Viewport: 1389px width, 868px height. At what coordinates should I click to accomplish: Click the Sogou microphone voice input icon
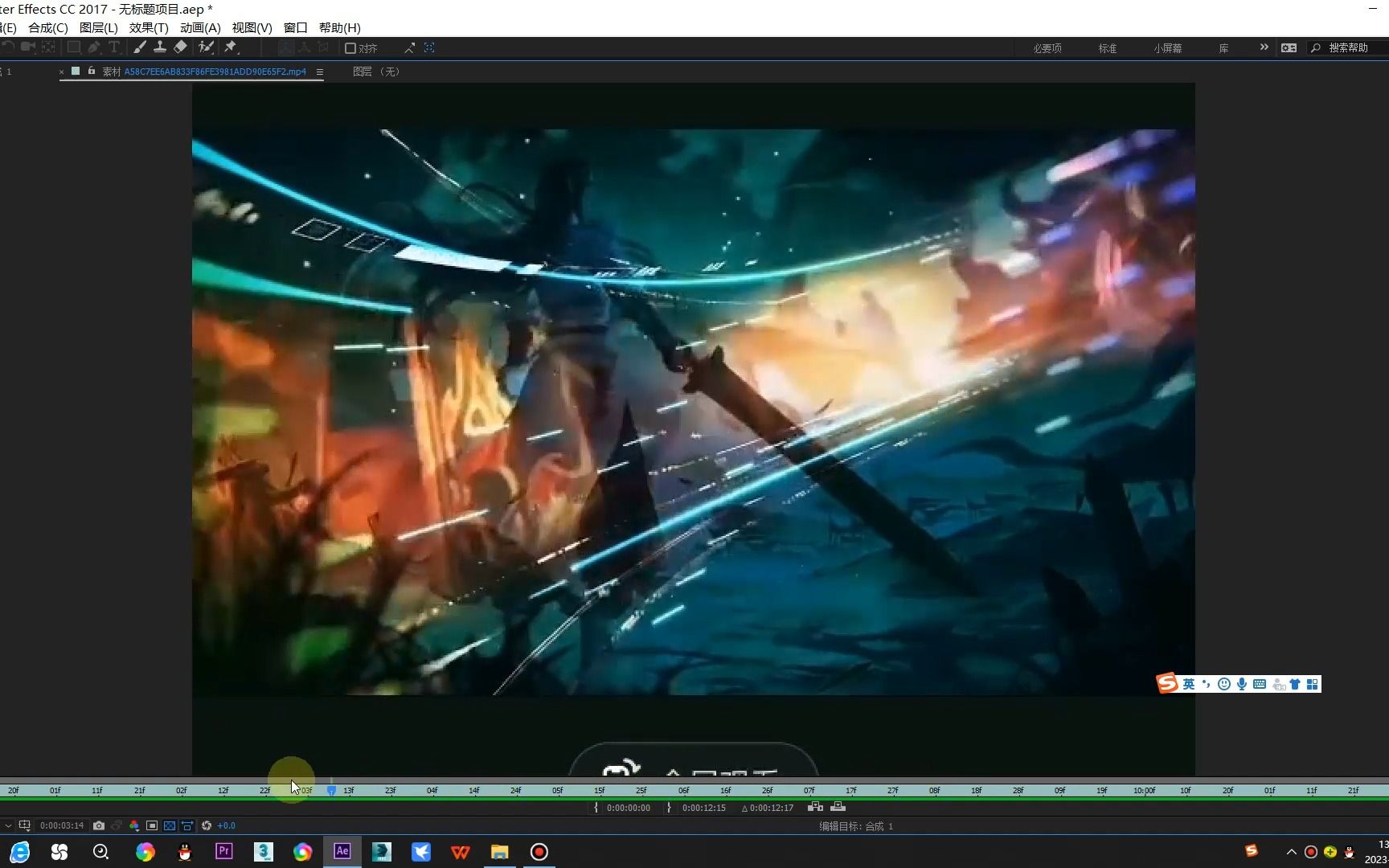[x=1242, y=684]
